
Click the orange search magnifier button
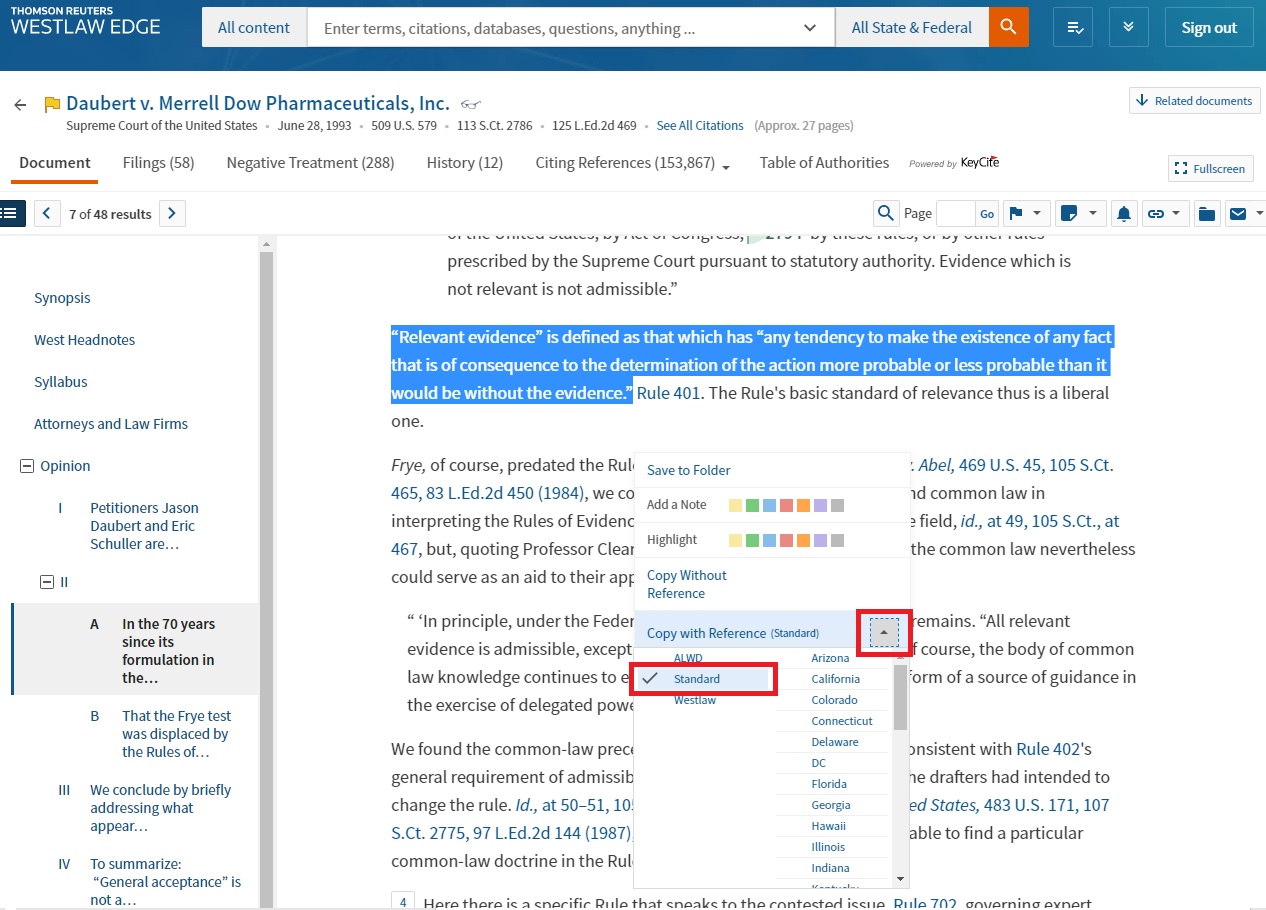point(1008,28)
